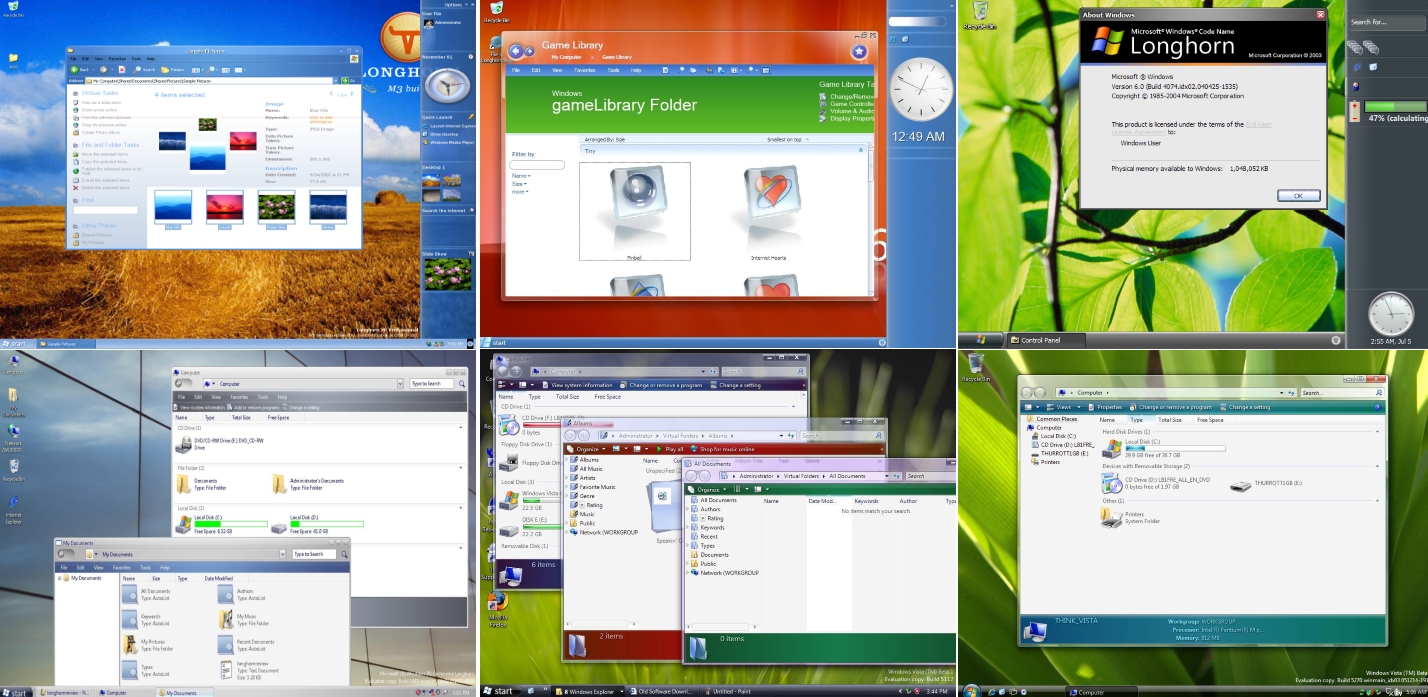Open the Organize dropdown in Albums window

pos(587,449)
